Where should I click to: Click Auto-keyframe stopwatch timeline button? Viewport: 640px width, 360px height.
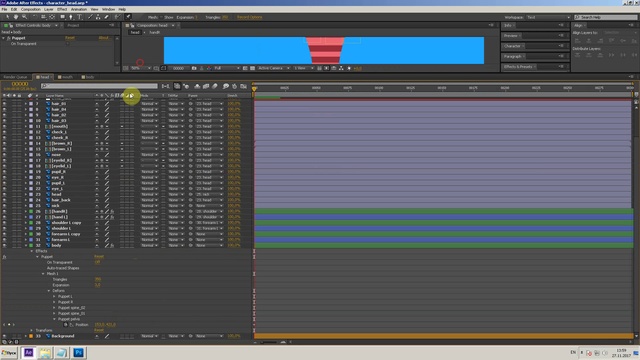(x=234, y=86)
